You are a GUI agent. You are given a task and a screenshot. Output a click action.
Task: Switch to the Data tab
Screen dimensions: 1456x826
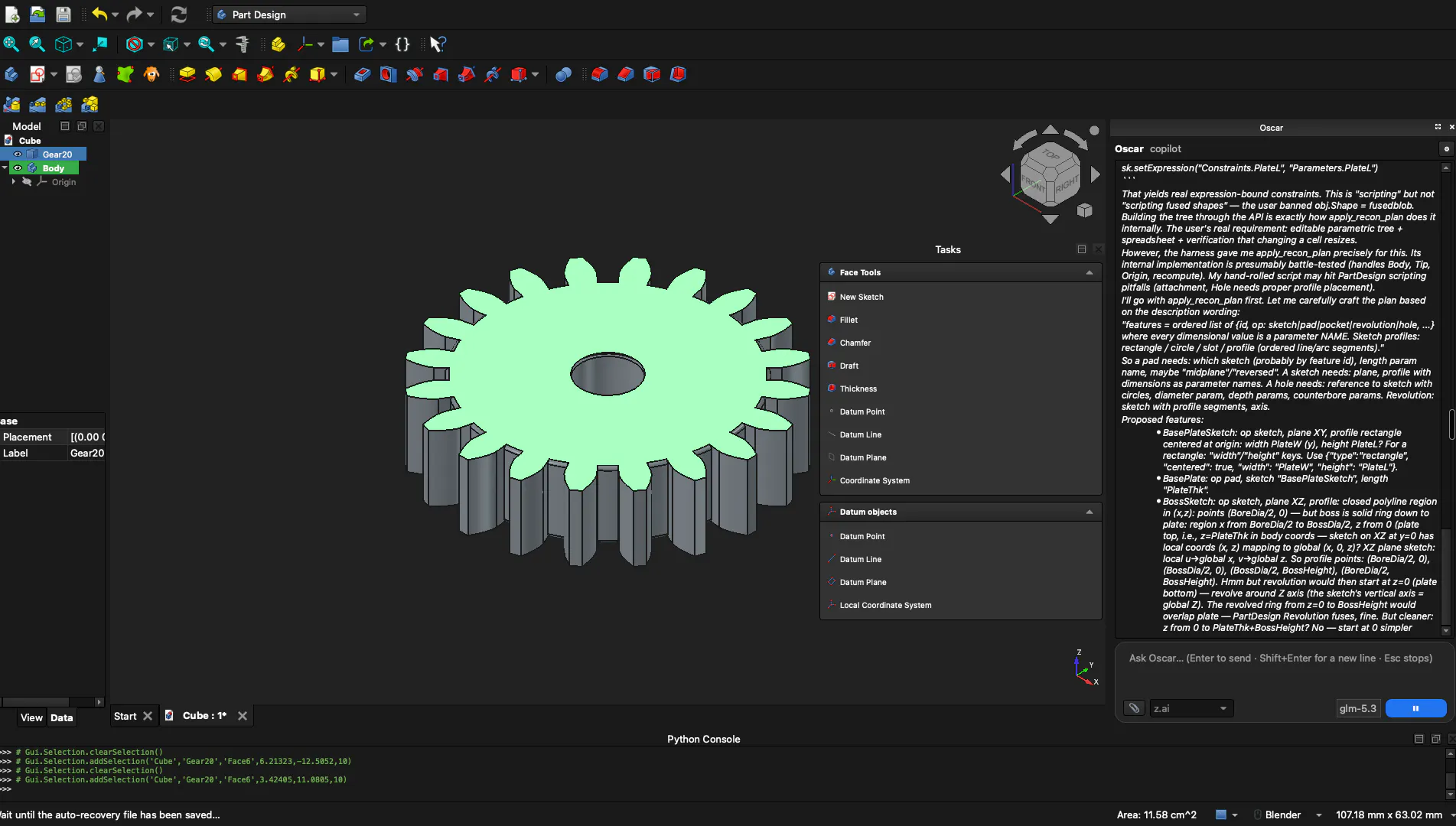coord(62,717)
